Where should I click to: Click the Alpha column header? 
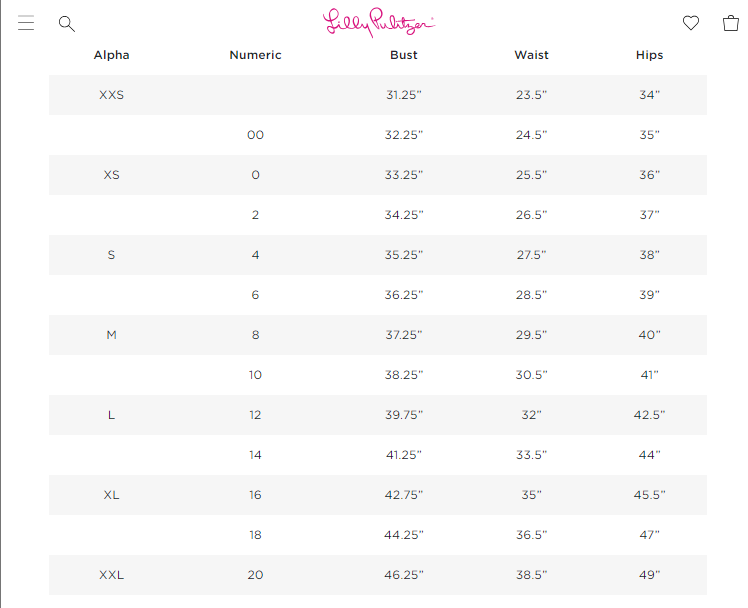[x=111, y=55]
